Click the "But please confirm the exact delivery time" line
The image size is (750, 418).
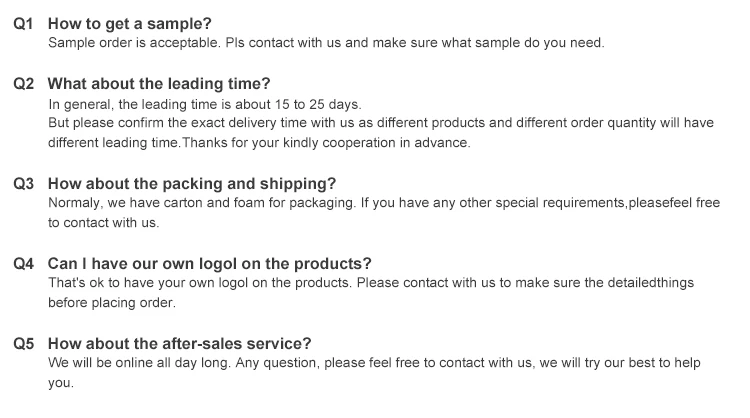pos(381,123)
